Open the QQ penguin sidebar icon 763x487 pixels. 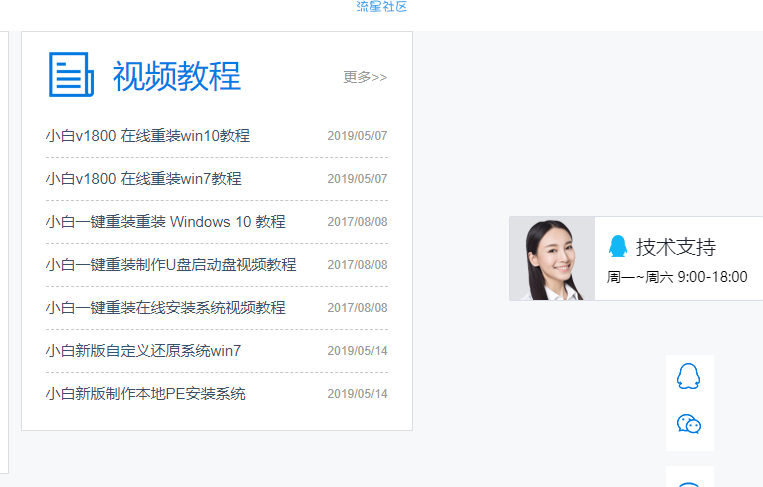[689, 376]
